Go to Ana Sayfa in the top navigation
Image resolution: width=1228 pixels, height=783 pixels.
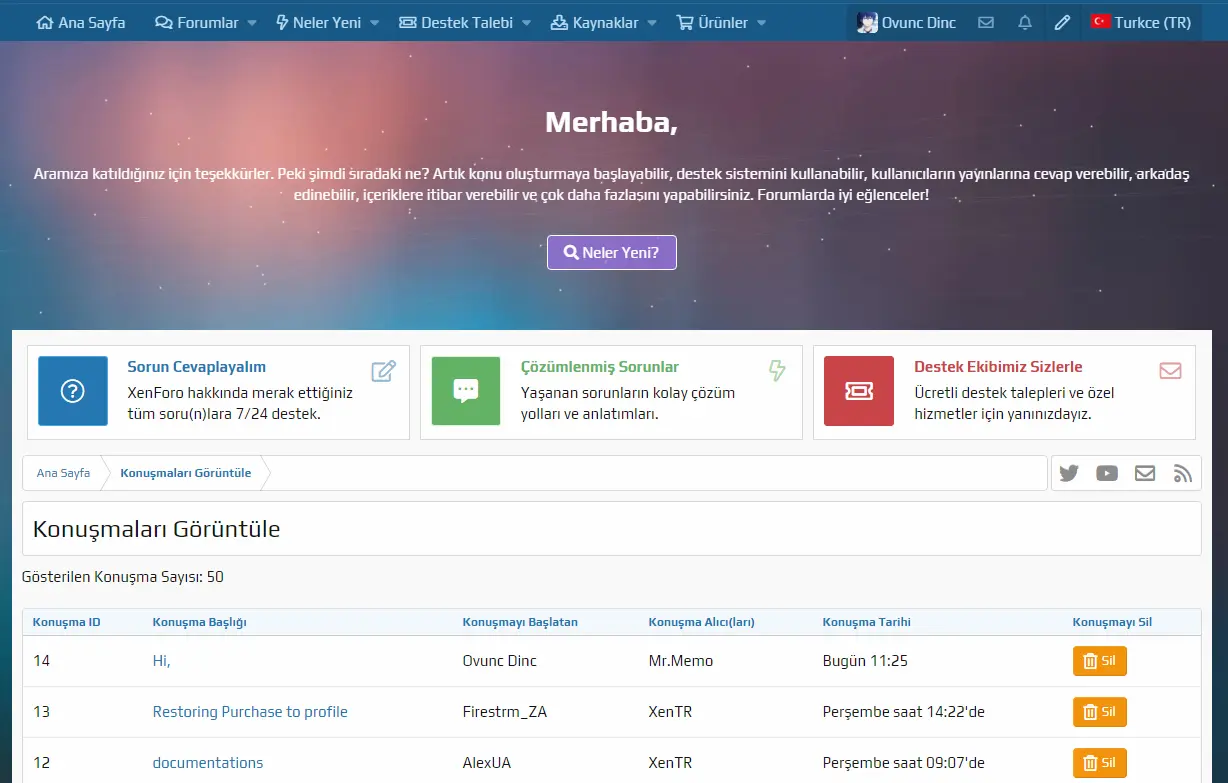(x=80, y=22)
